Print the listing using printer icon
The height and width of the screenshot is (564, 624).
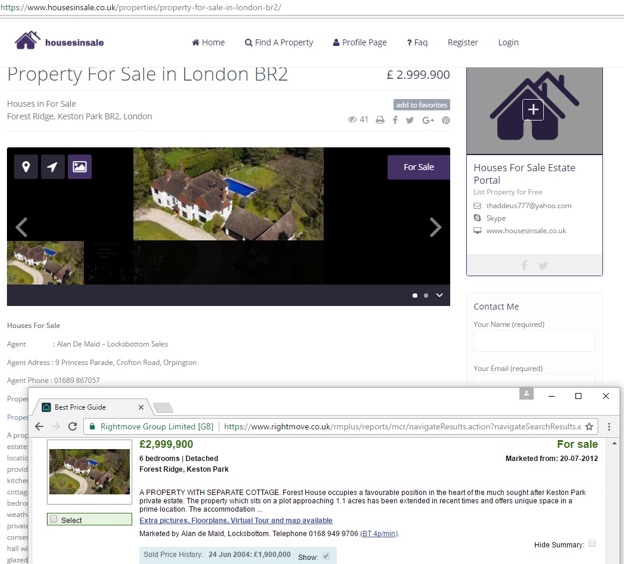(380, 120)
